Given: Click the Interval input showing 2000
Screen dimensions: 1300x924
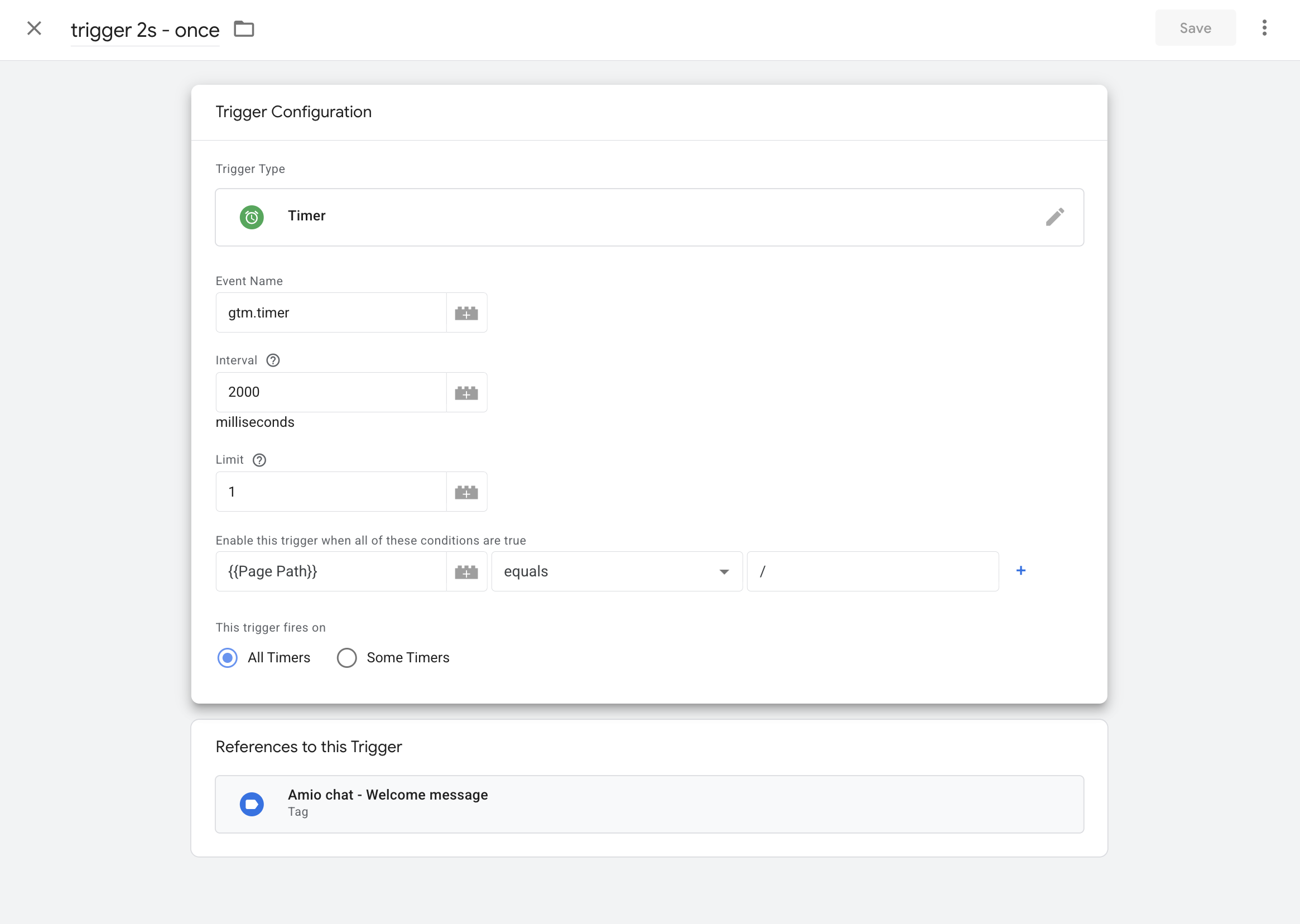Looking at the screenshot, I should pos(330,393).
